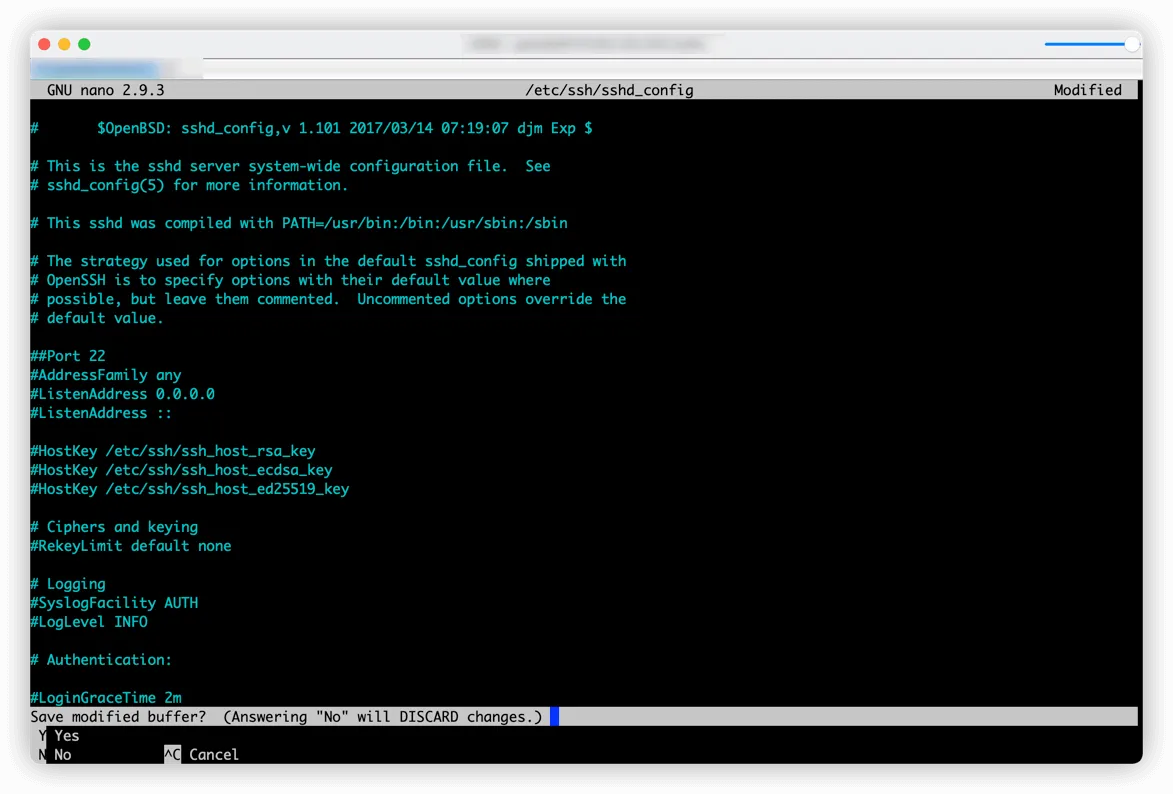Minimize window using the yellow button

[x=64, y=44]
